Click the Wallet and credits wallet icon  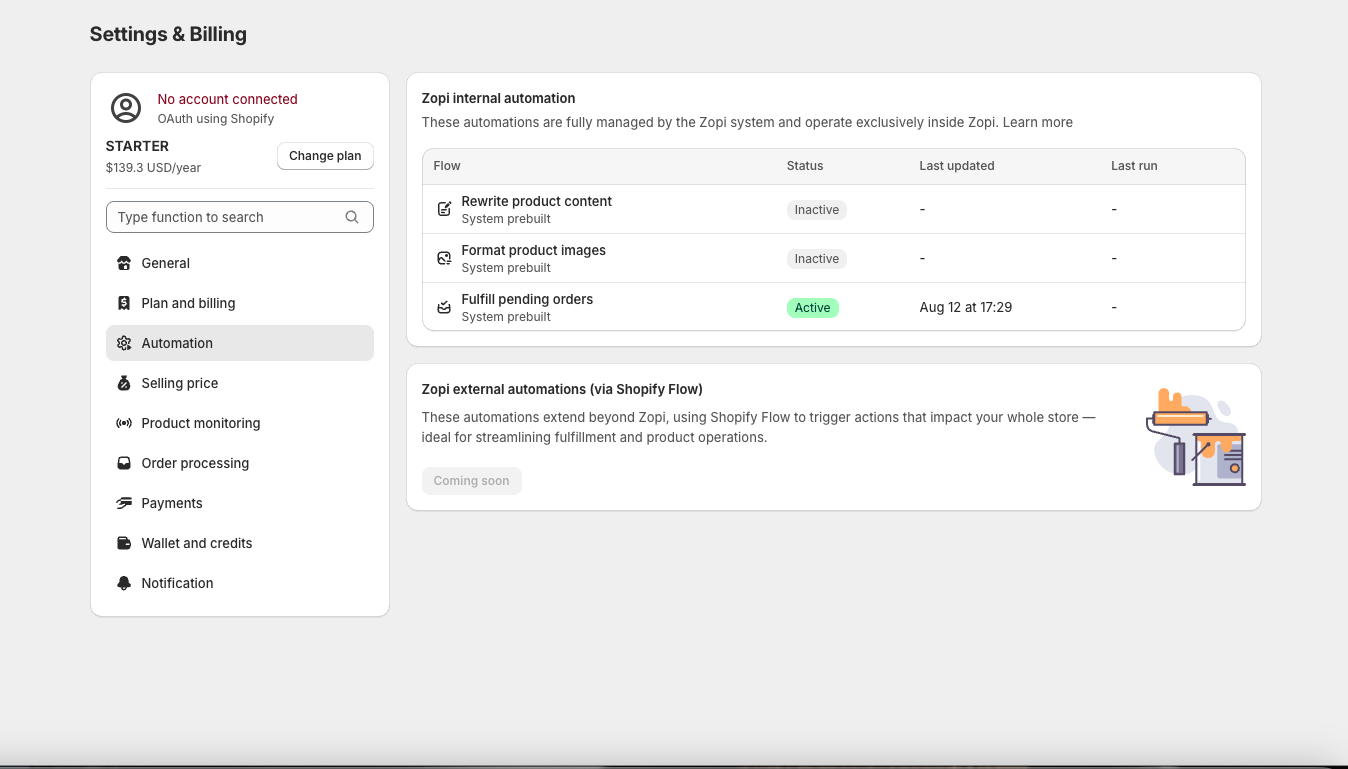(124, 543)
